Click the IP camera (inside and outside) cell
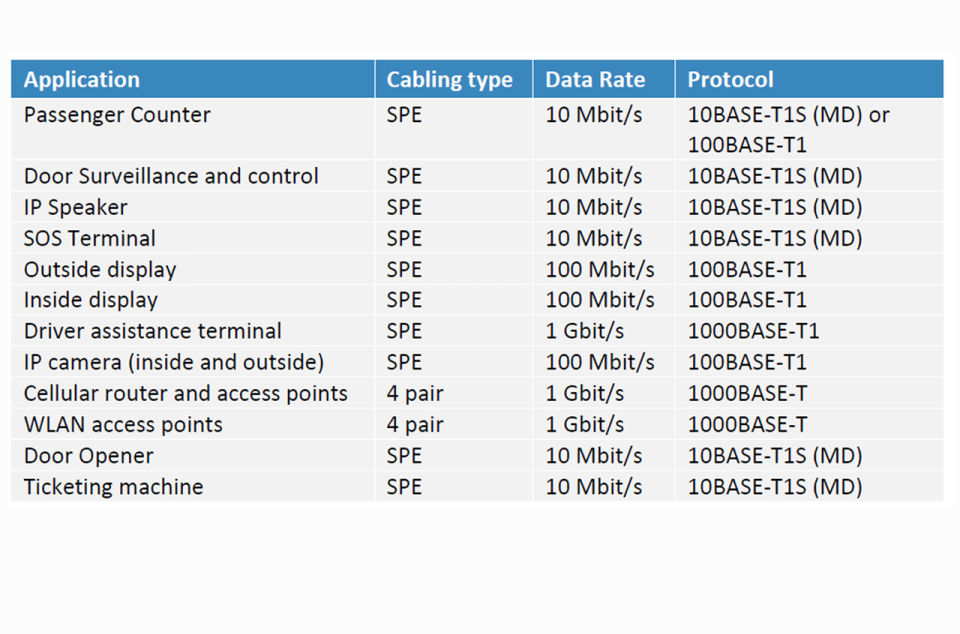This screenshot has height=634, width=960. tap(174, 362)
